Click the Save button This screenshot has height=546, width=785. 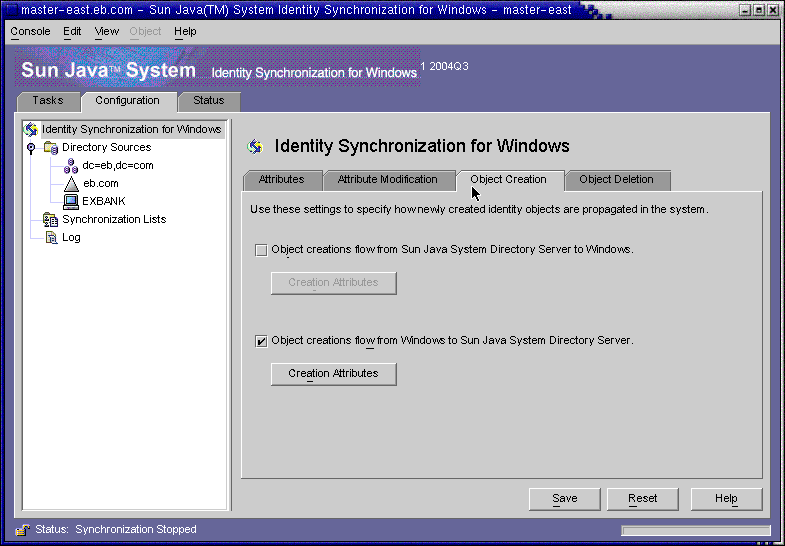point(565,499)
